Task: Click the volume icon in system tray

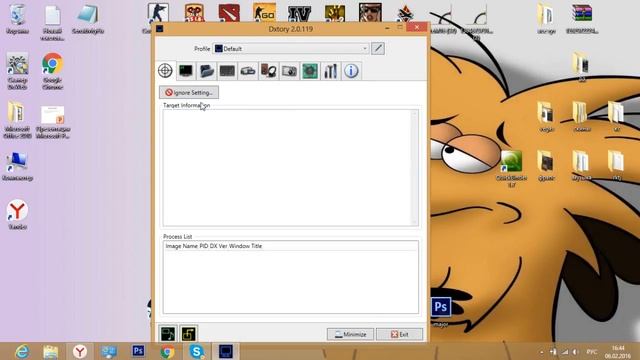Action: [x=575, y=352]
